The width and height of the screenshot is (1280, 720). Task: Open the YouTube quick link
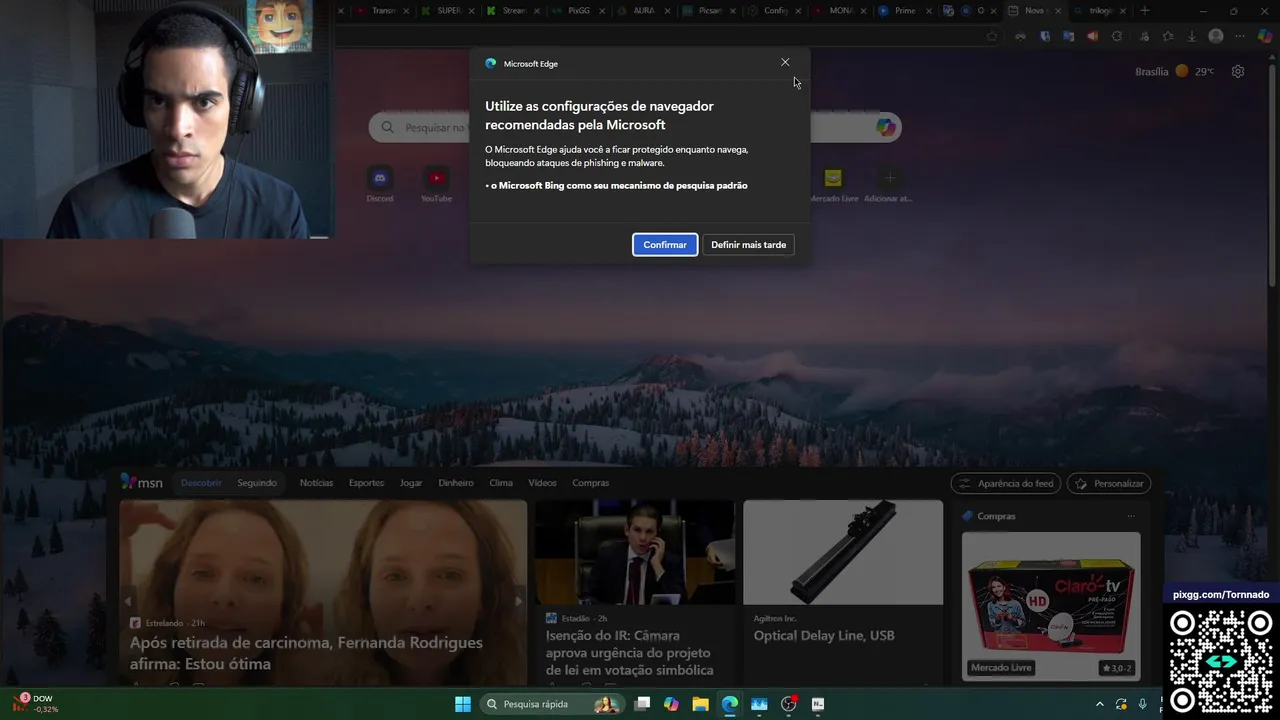point(436,184)
